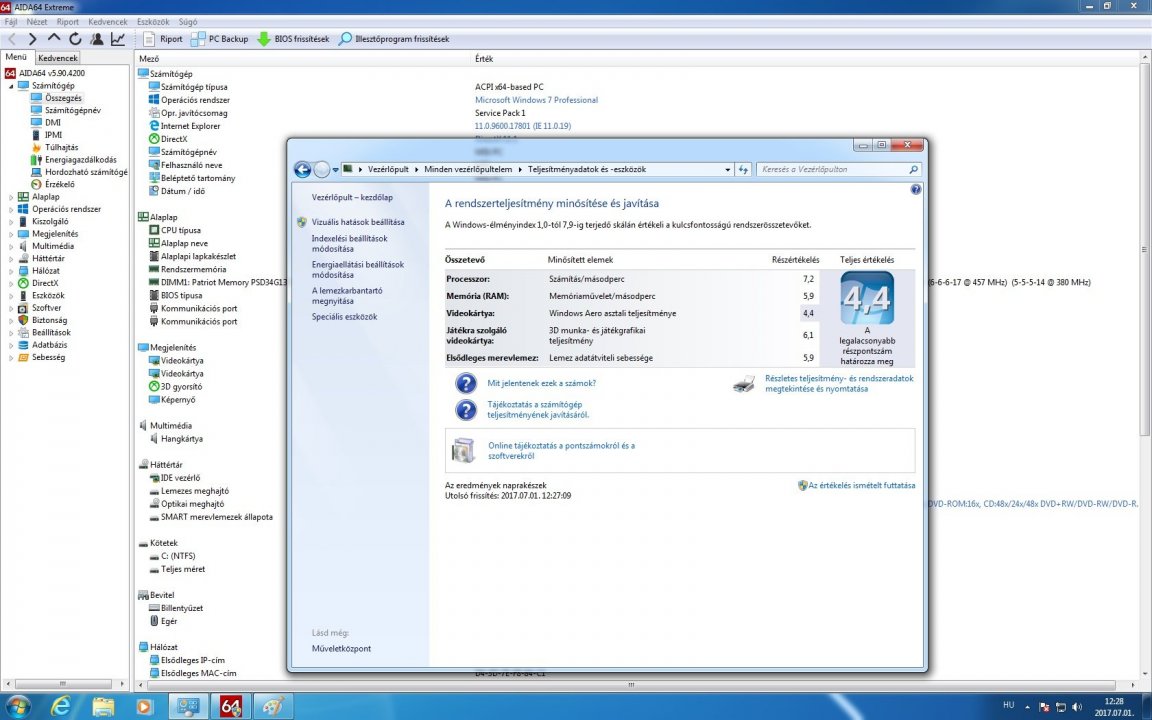
Task: Open Vizuális hatások beállítása link
Action: point(358,222)
